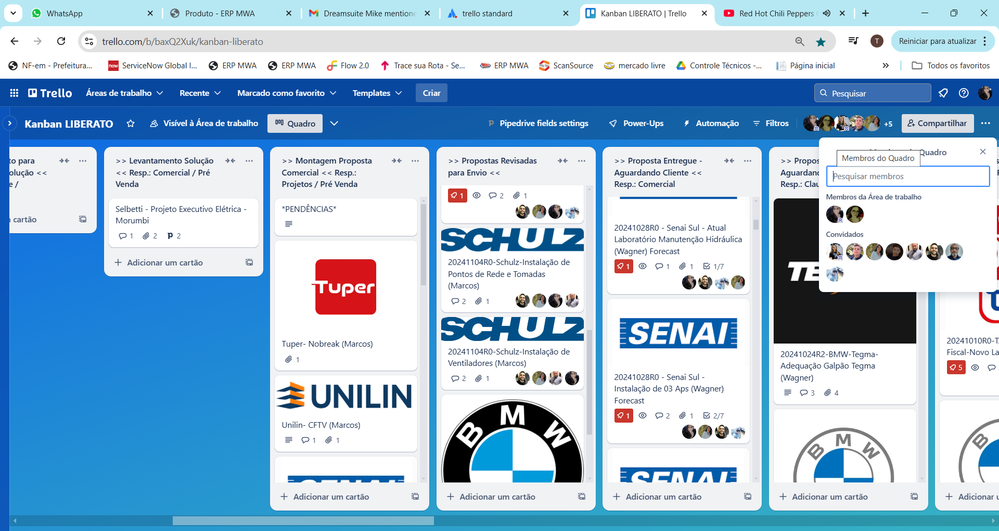Screen dimensions: 999x531
Task: Go to Trello home logo
Action: pyautogui.click(x=50, y=93)
